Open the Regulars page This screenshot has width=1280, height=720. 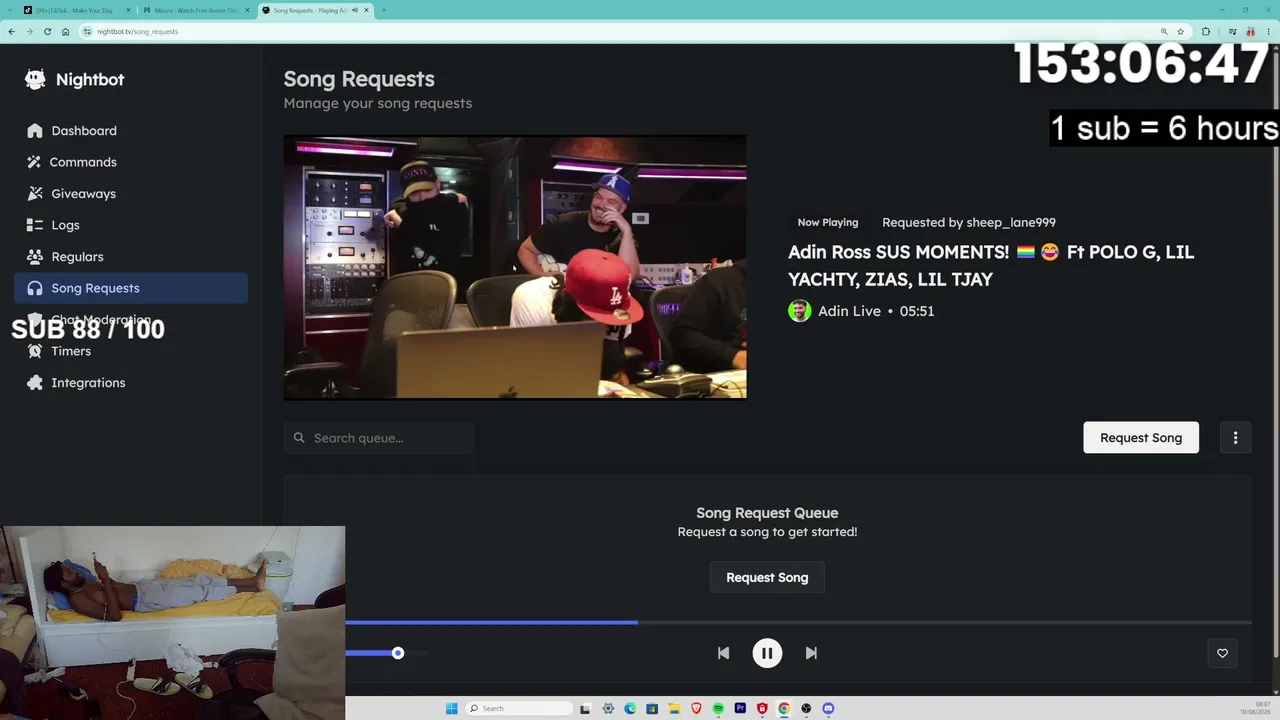coord(131,256)
